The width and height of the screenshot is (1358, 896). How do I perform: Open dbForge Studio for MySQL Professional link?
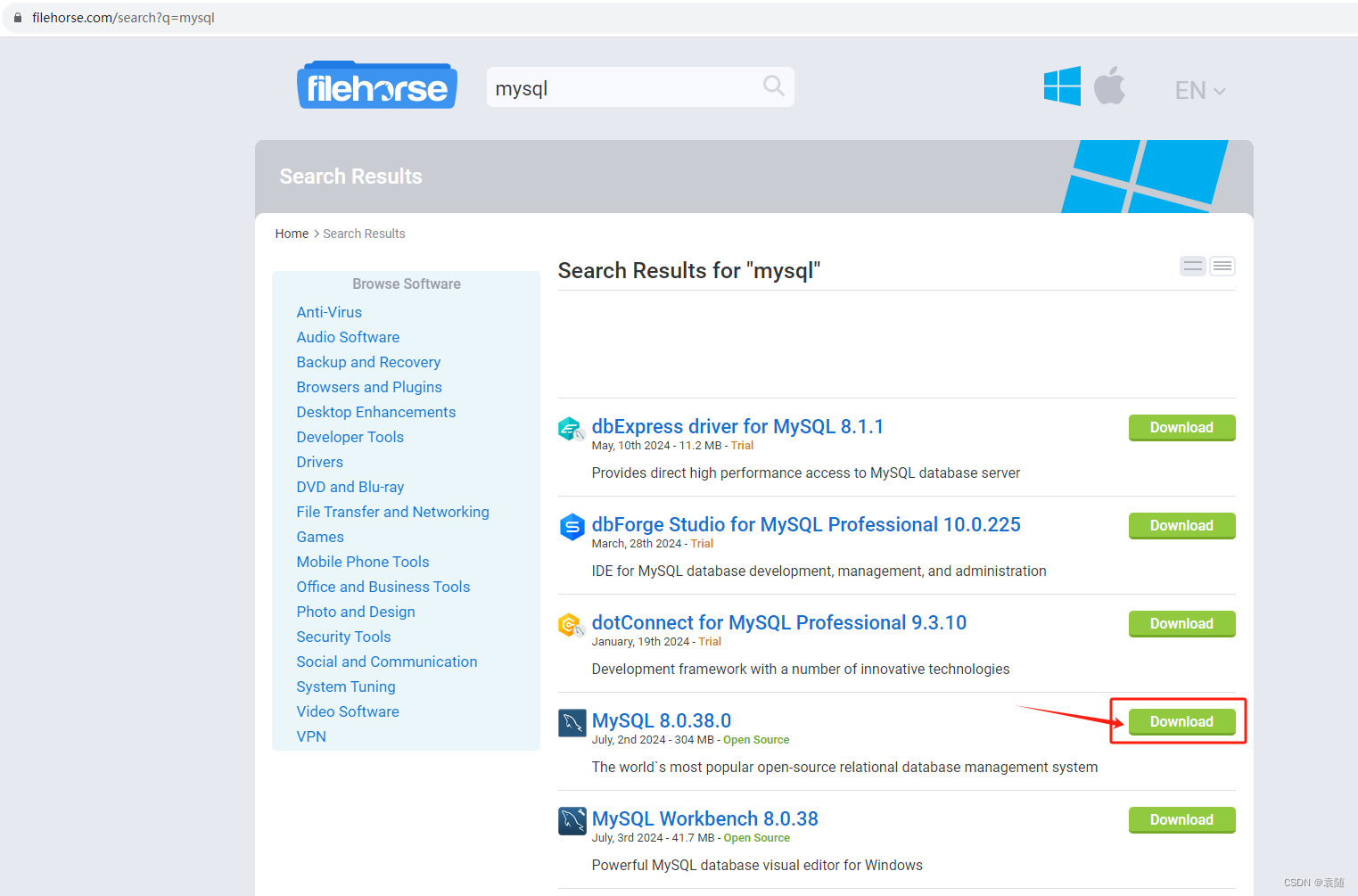(806, 524)
